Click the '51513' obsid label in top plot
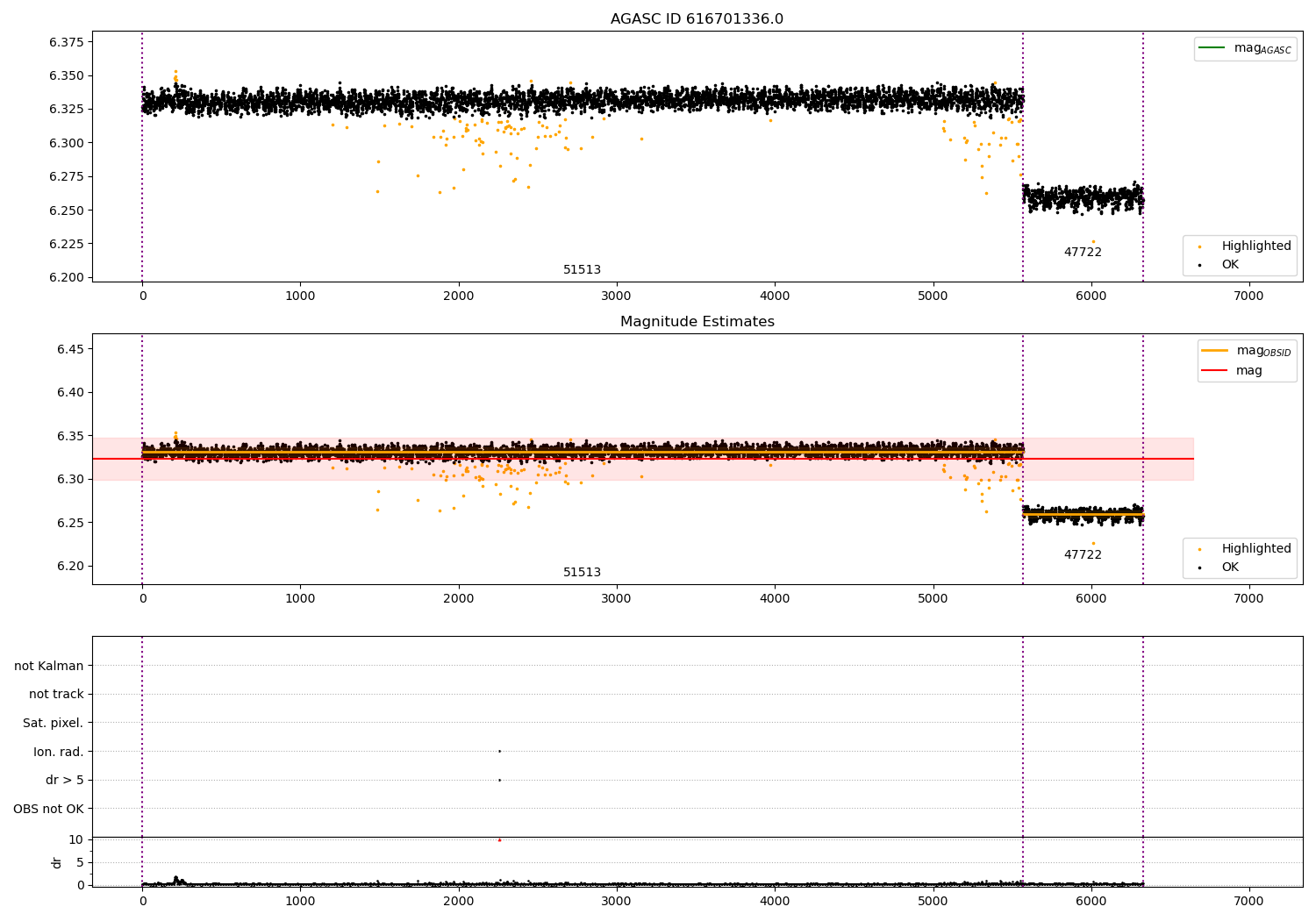The width and height of the screenshot is (1316, 921). [582, 270]
